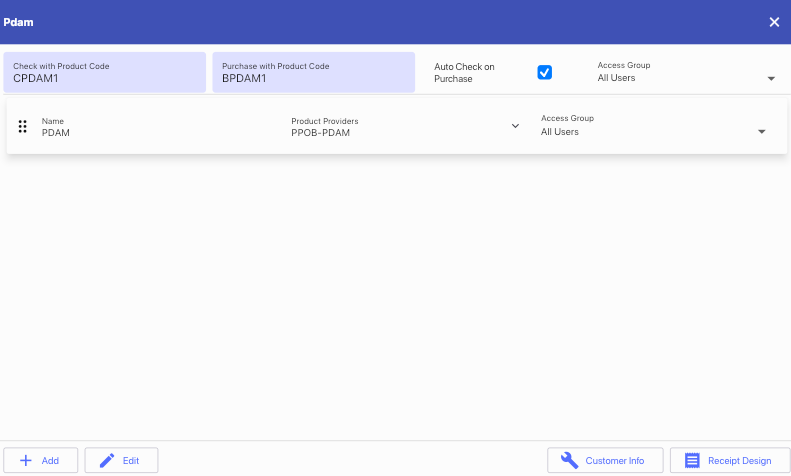Click the Add button
Viewport: 791px width, 476px height.
41,460
